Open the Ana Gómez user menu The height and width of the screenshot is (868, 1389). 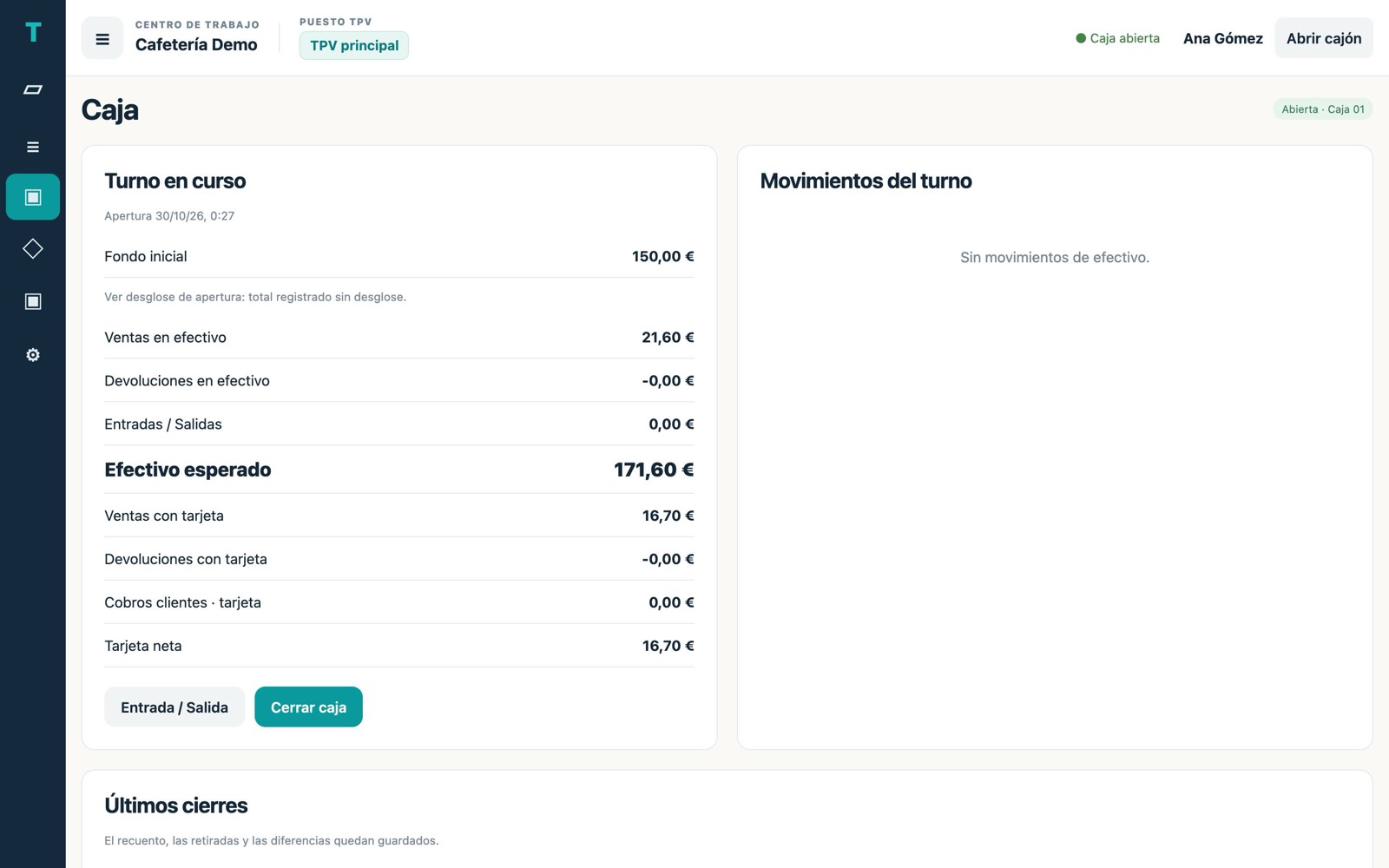pos(1222,38)
